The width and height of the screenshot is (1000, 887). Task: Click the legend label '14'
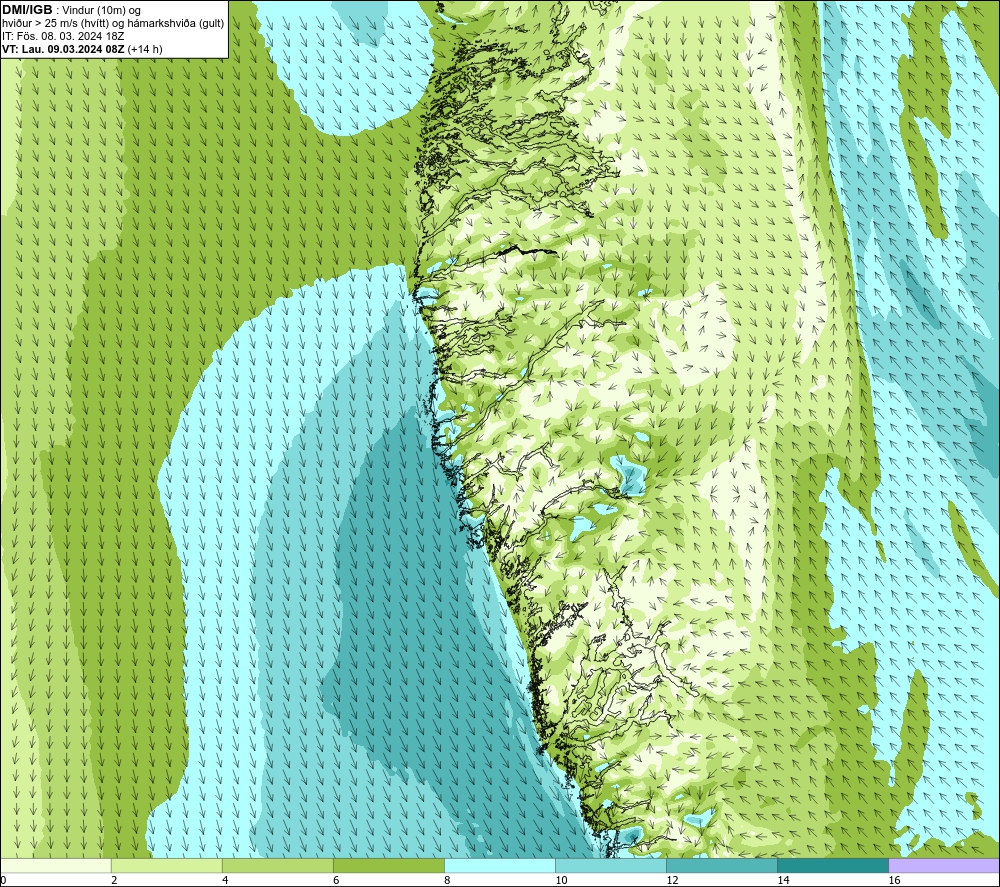pyautogui.click(x=783, y=880)
